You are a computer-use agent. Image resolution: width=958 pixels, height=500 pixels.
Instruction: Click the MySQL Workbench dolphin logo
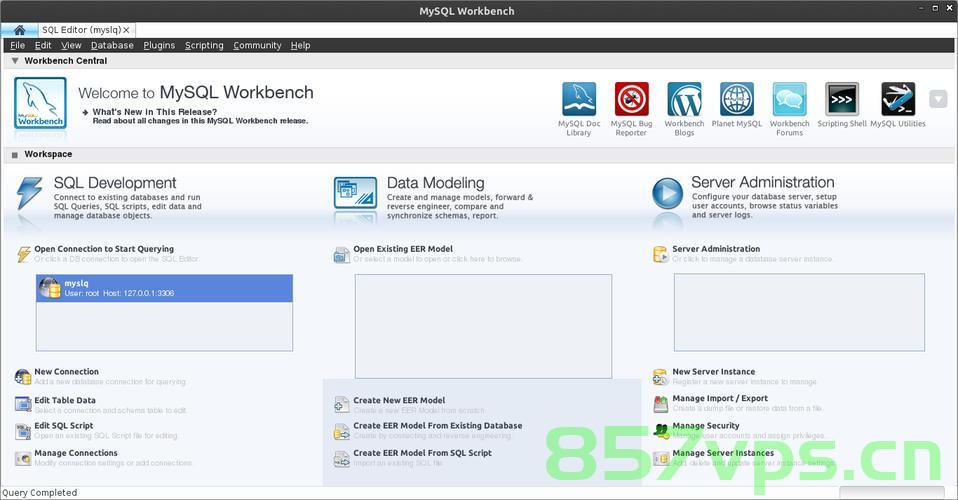tap(40, 103)
